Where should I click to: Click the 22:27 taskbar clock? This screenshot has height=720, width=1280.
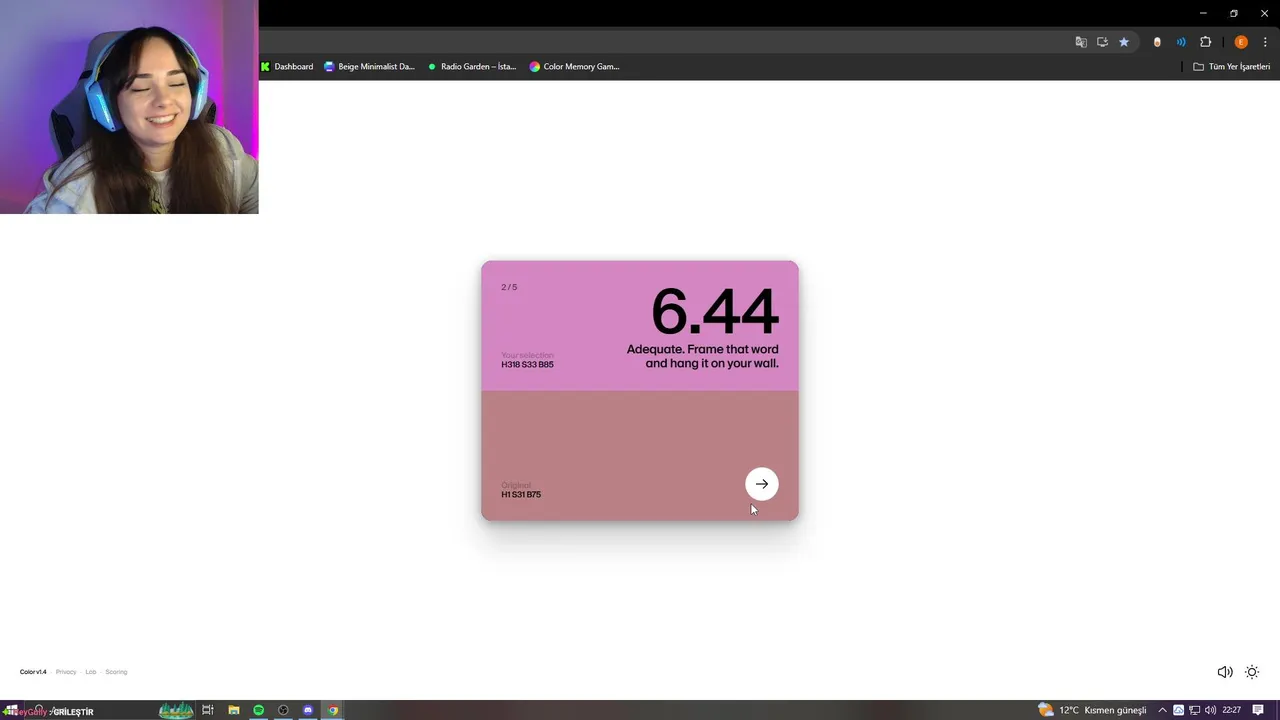[x=1231, y=710]
